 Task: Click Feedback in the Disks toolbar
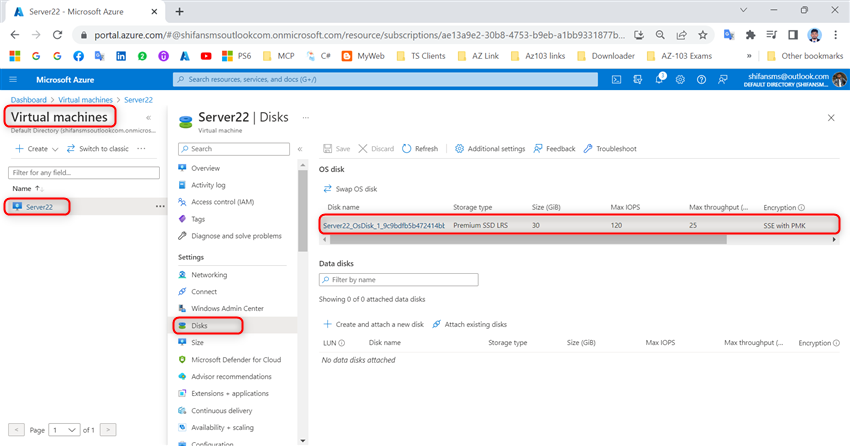(x=555, y=148)
